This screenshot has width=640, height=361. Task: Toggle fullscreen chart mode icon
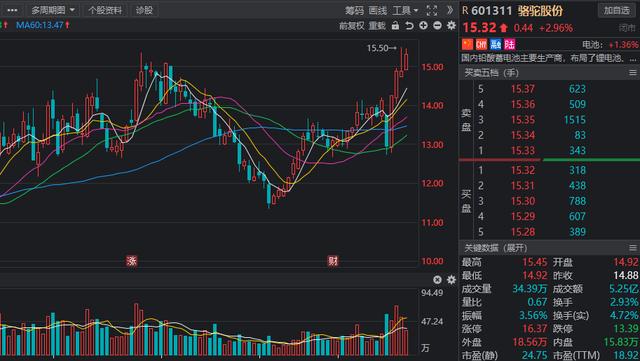pos(431,11)
